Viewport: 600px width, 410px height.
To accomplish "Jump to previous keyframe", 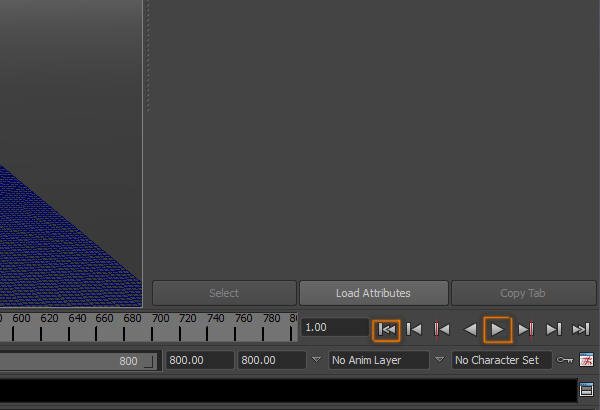I will pos(441,329).
